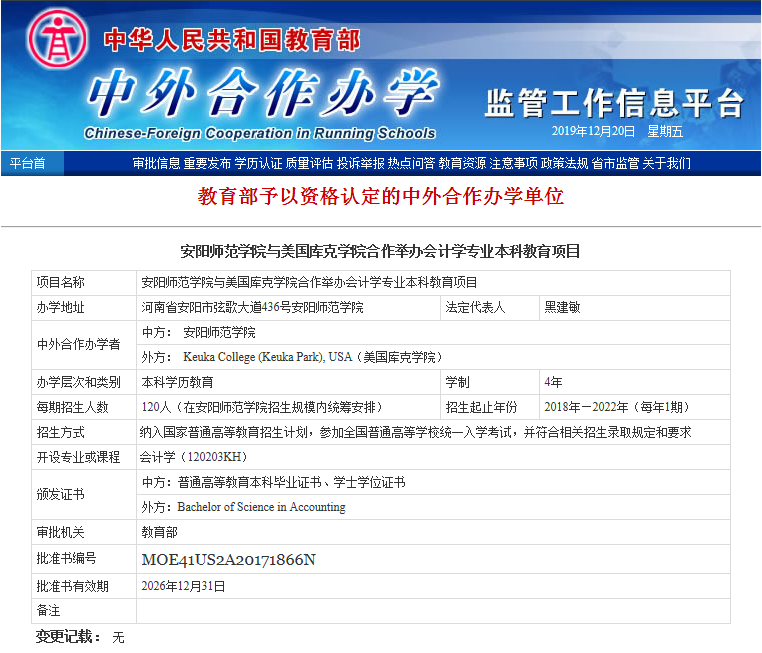The width and height of the screenshot is (762, 653).
Task: Open the 注意事项 menu item
Action: click(514, 164)
